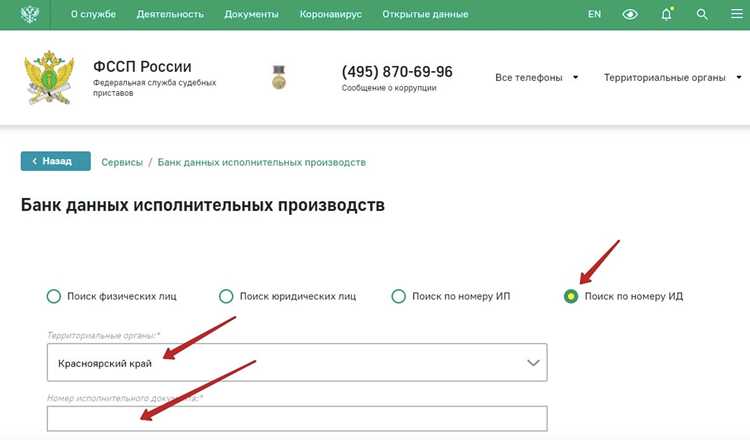Viewport: 750px width, 440px height.
Task: Click the Сообщение о коррупции caption
Action: pyautogui.click(x=389, y=88)
